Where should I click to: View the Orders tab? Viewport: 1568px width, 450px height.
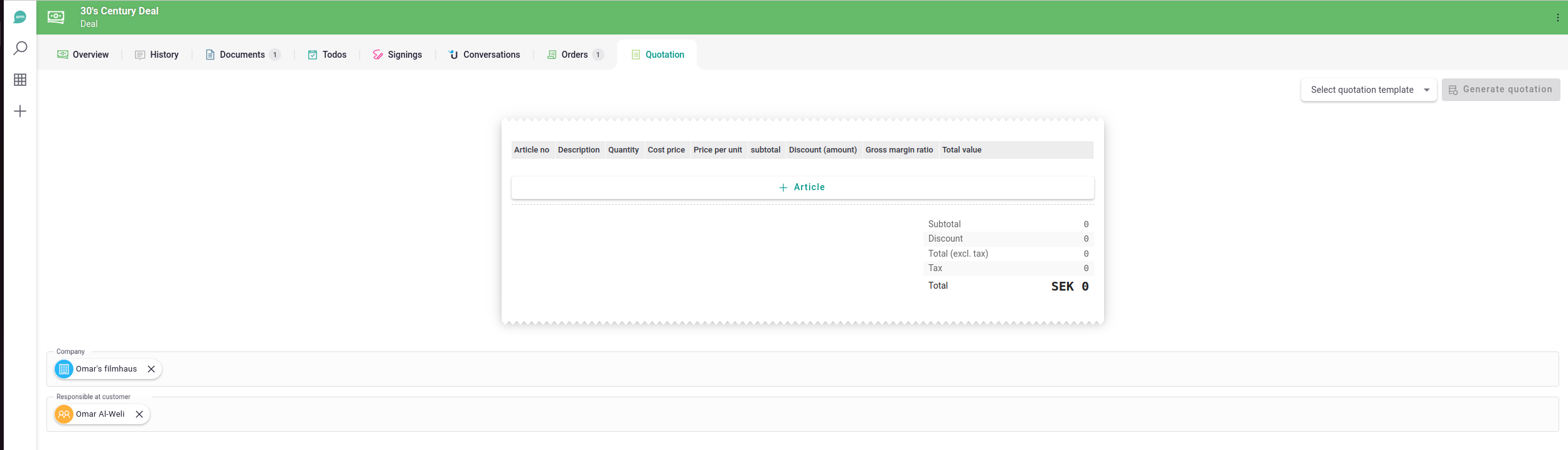point(574,55)
